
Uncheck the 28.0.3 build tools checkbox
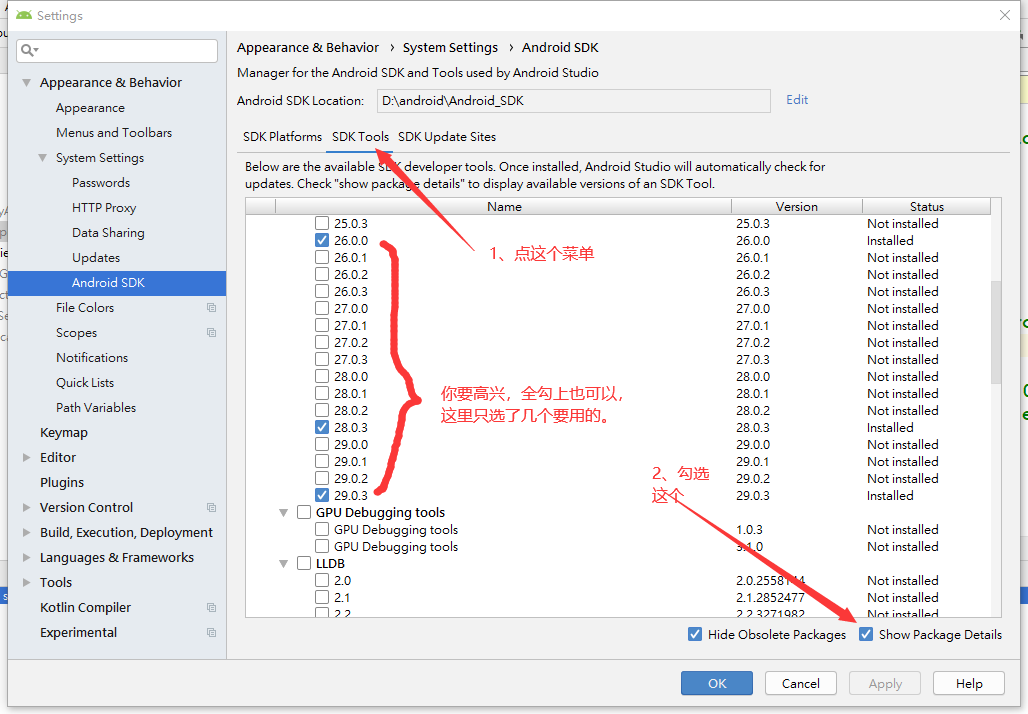322,427
